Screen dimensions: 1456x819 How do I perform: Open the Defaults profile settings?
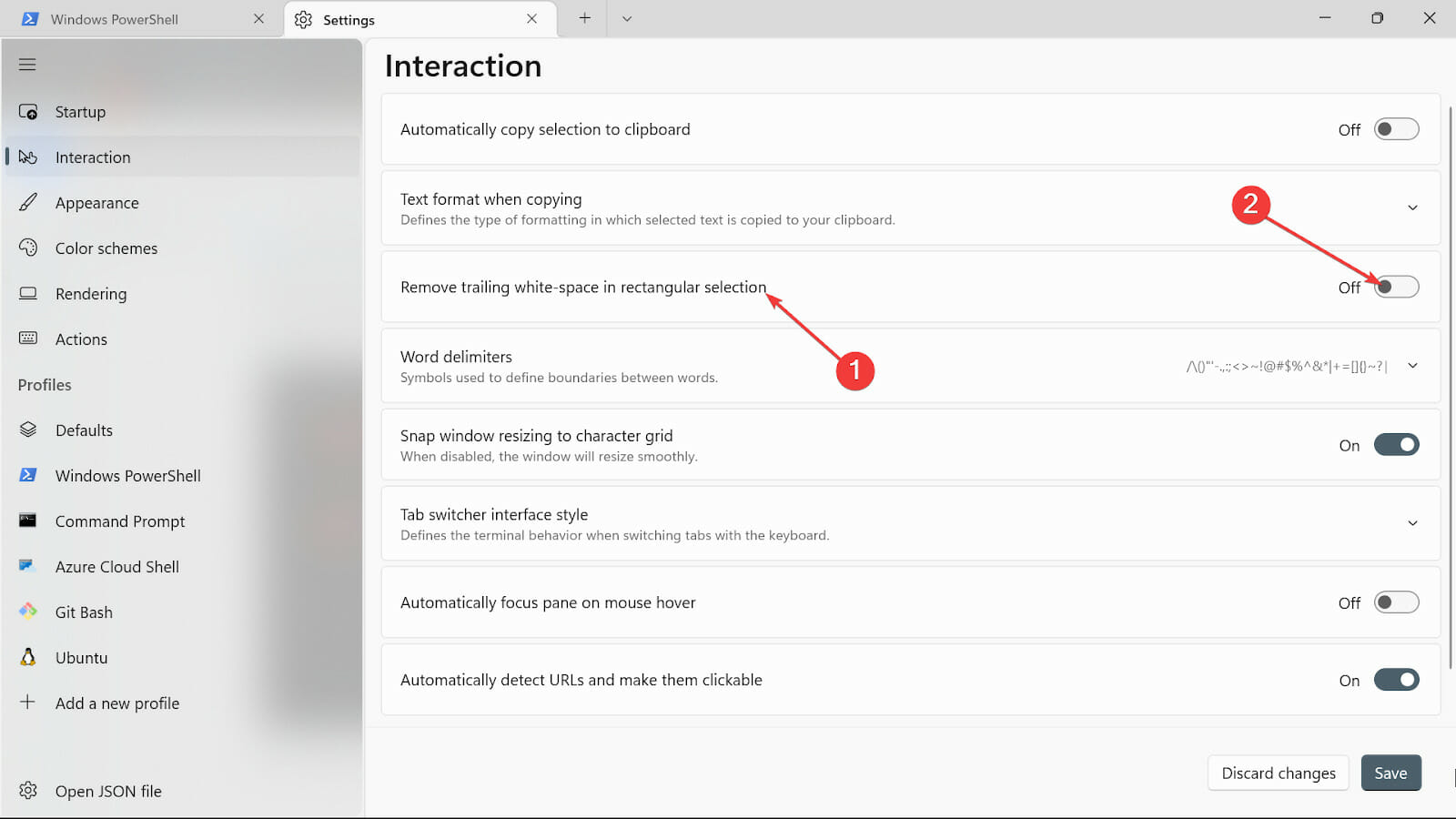click(x=182, y=430)
